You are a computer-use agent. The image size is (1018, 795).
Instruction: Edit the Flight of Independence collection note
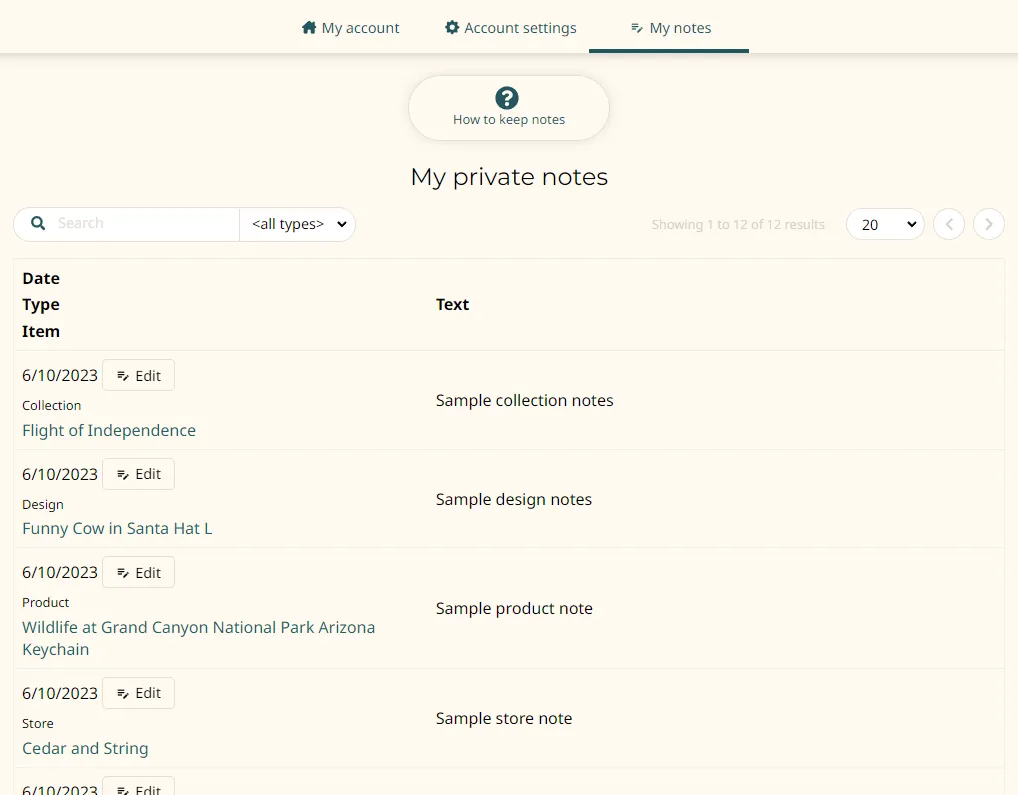[x=138, y=376]
